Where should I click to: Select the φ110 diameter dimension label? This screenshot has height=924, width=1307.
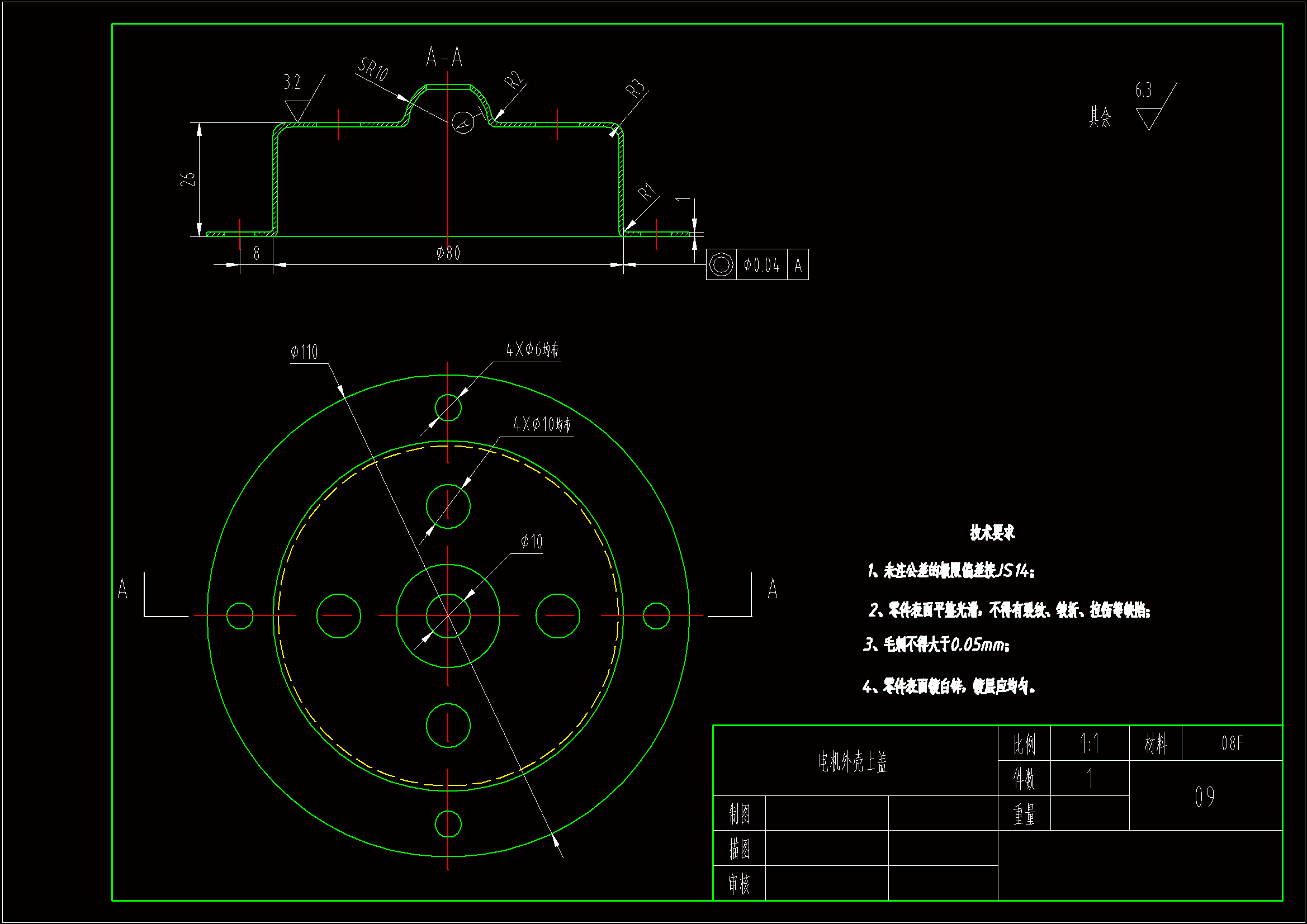[x=304, y=352]
